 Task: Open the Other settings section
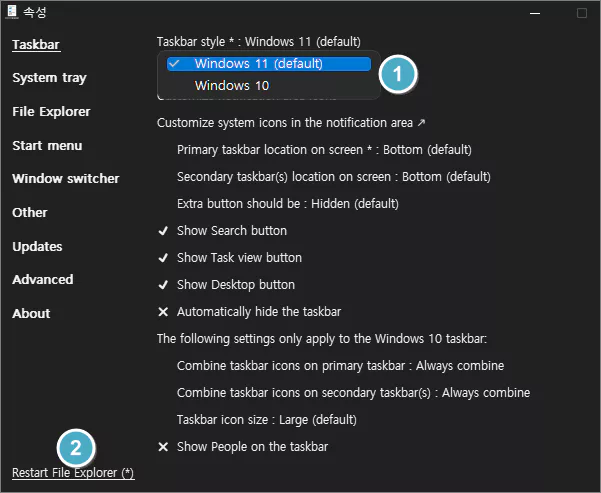30,212
